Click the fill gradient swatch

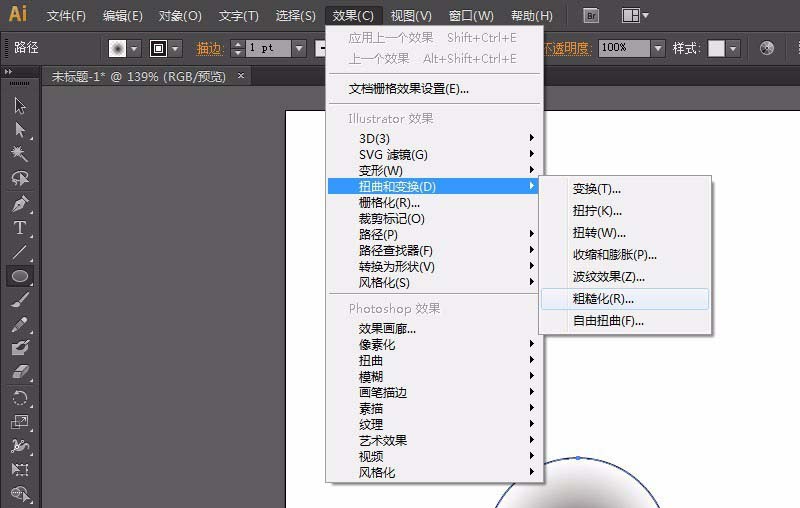point(117,48)
